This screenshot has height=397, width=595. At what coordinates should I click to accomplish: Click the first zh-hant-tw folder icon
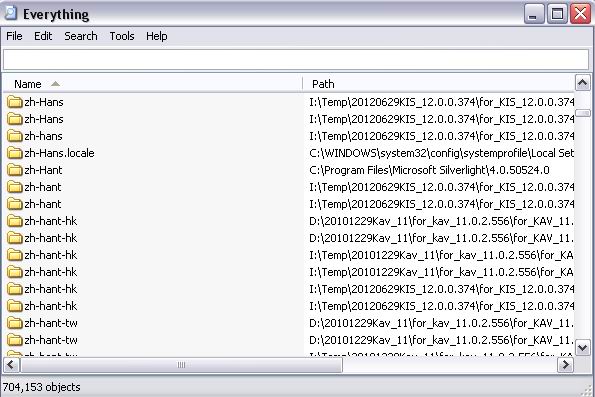[x=15, y=323]
